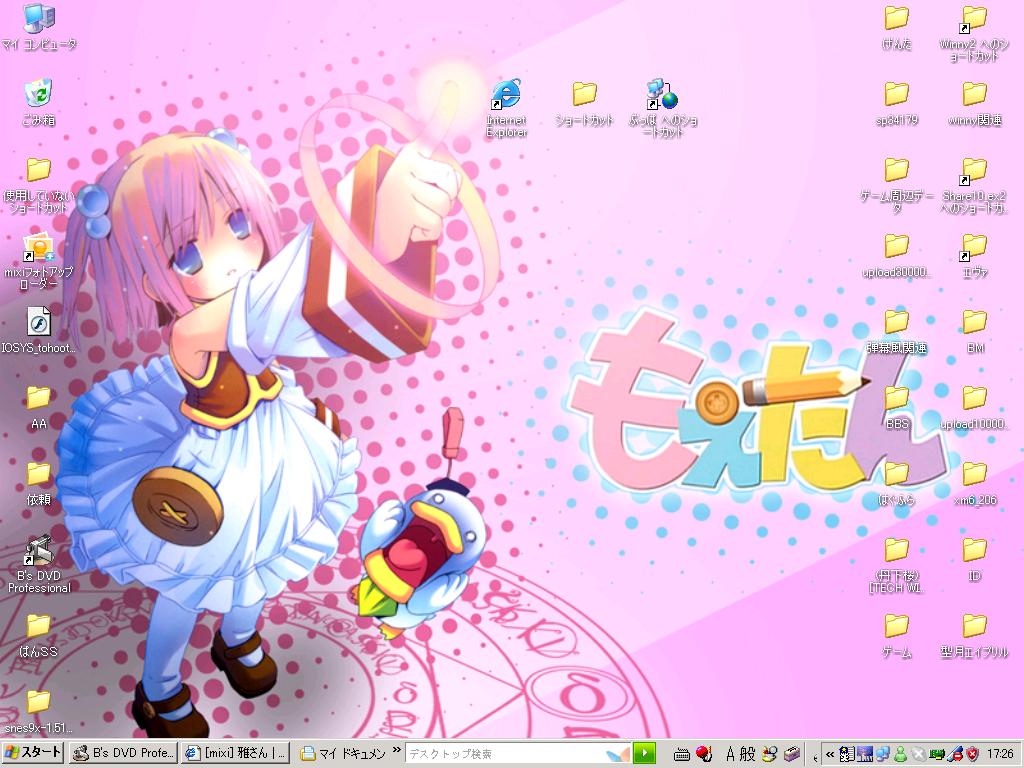Open Winny2 へのショートカット icon
The image size is (1024, 768).
click(974, 33)
